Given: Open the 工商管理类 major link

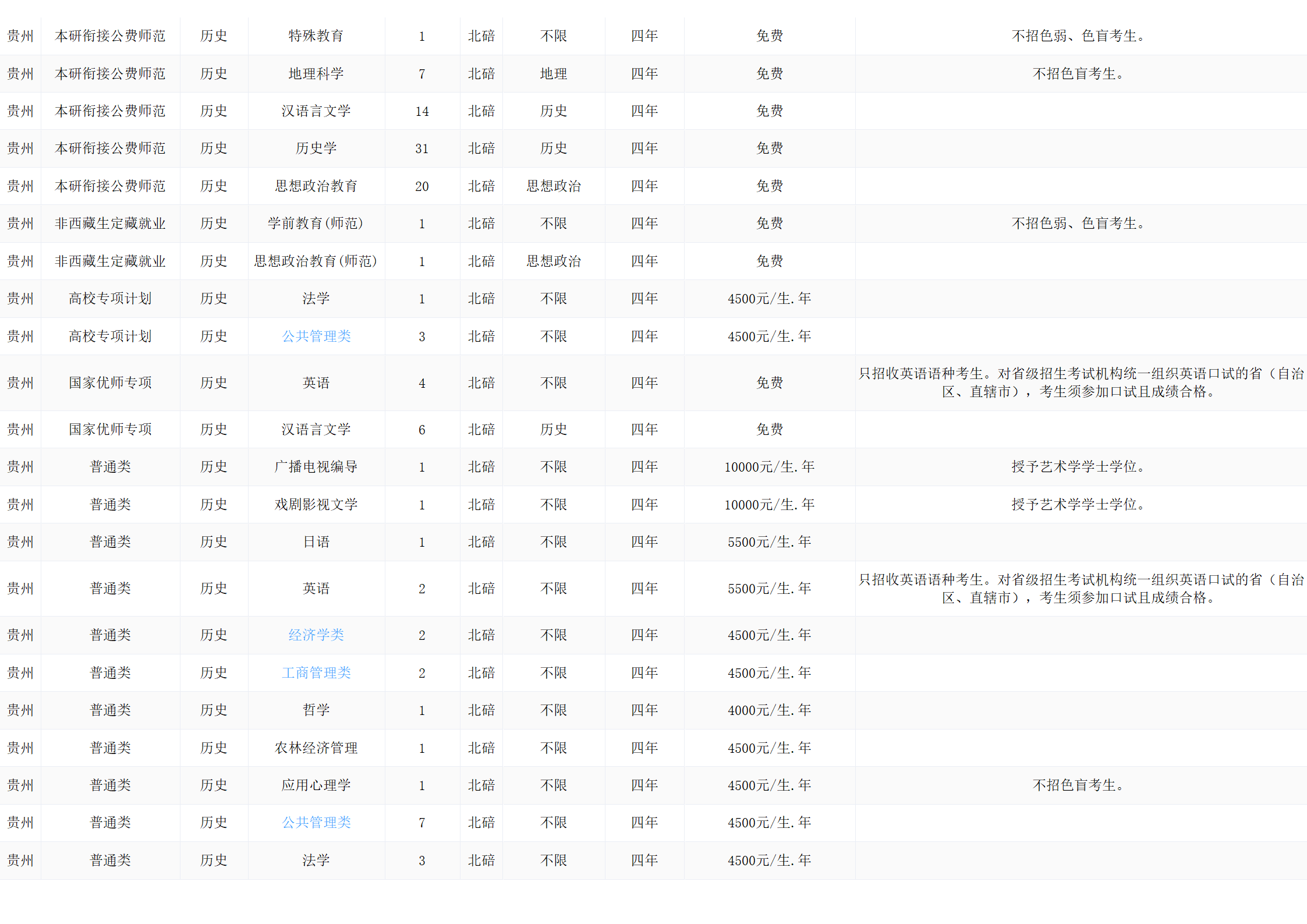Looking at the screenshot, I should tap(316, 673).
